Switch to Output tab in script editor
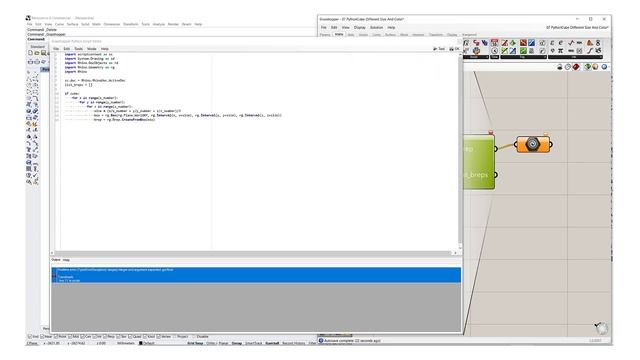Viewport: 640px width, 360px height. point(56,260)
